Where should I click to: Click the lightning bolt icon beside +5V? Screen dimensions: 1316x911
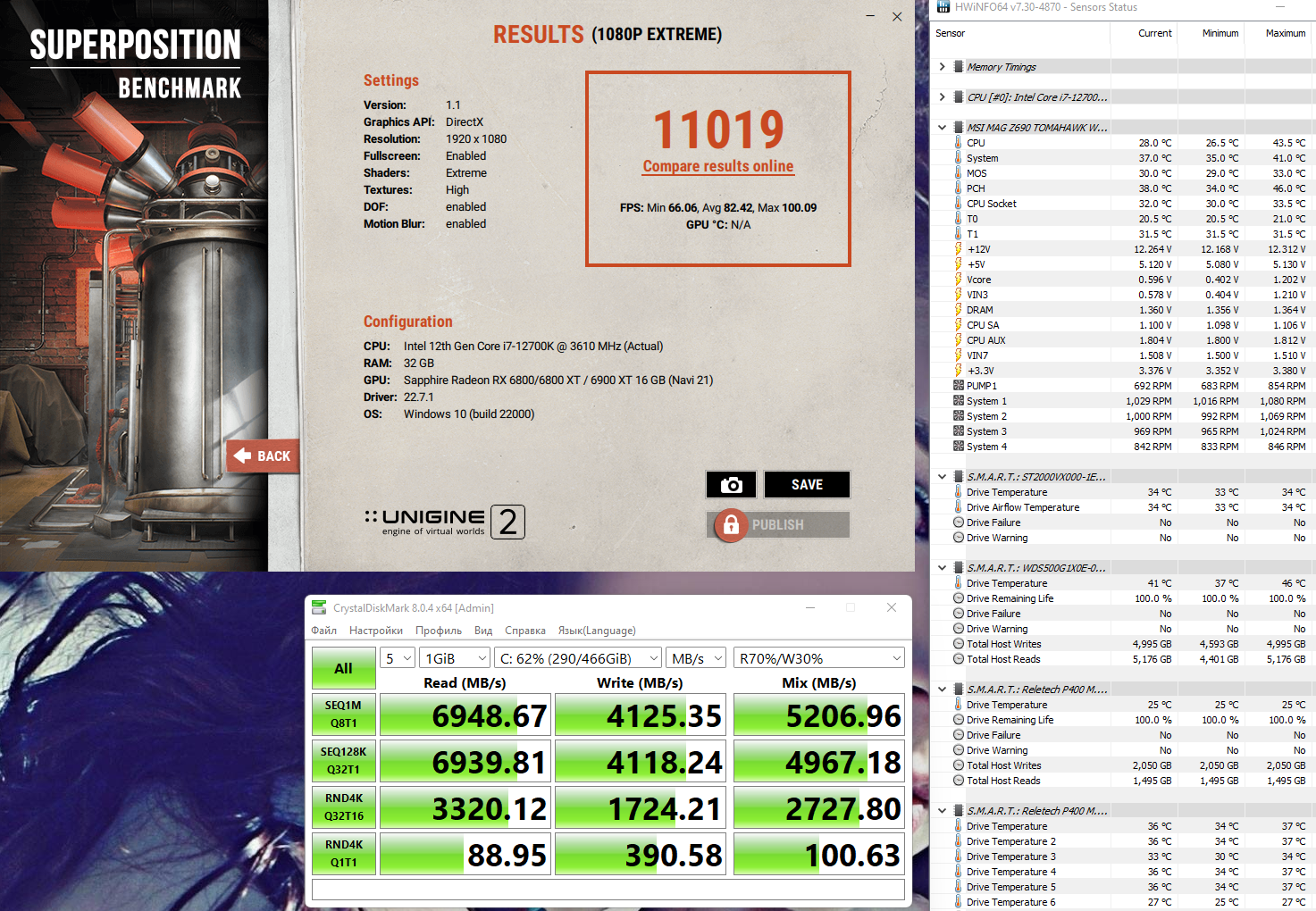click(958, 264)
